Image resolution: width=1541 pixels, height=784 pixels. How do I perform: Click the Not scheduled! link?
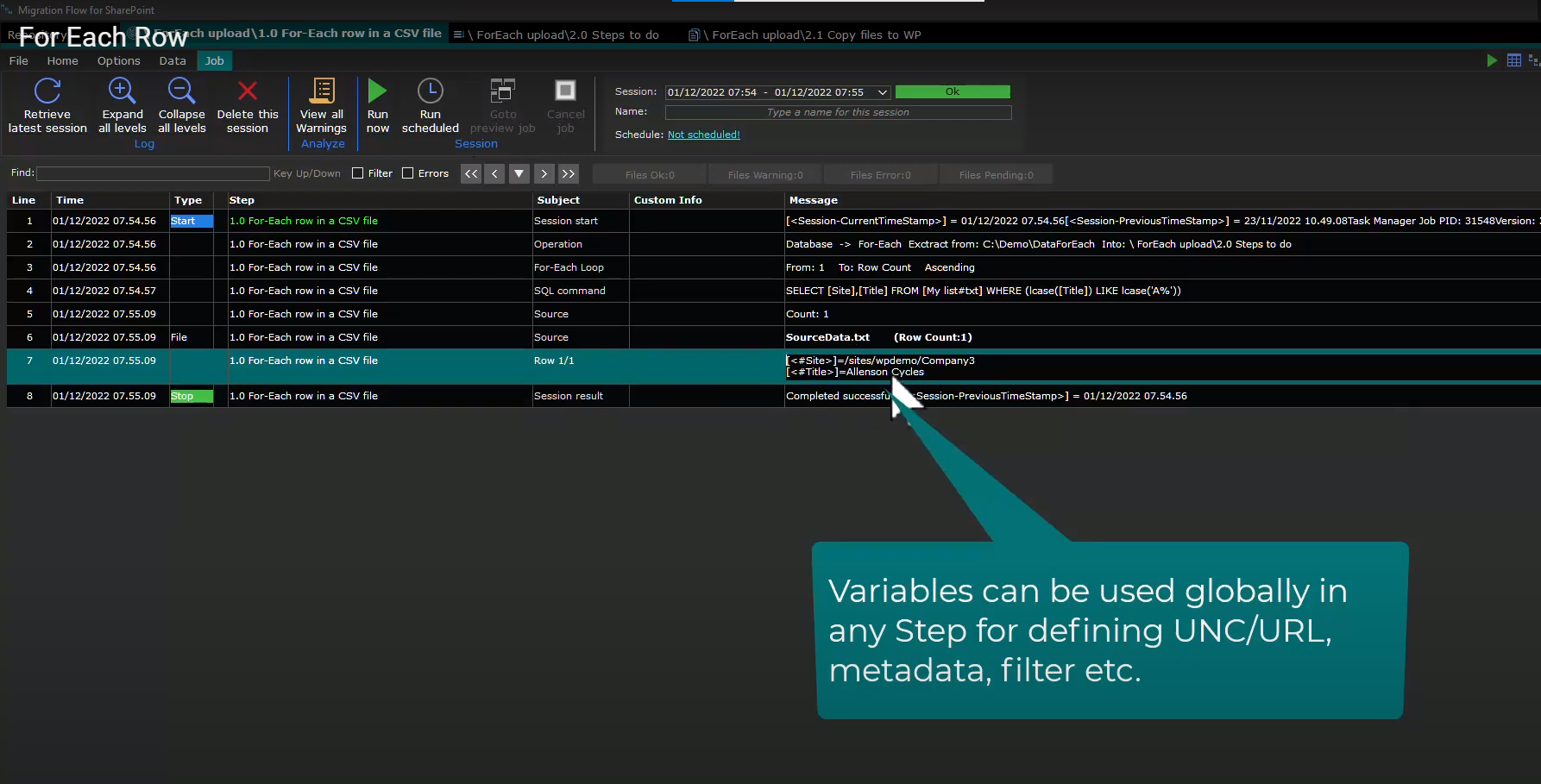click(x=704, y=135)
